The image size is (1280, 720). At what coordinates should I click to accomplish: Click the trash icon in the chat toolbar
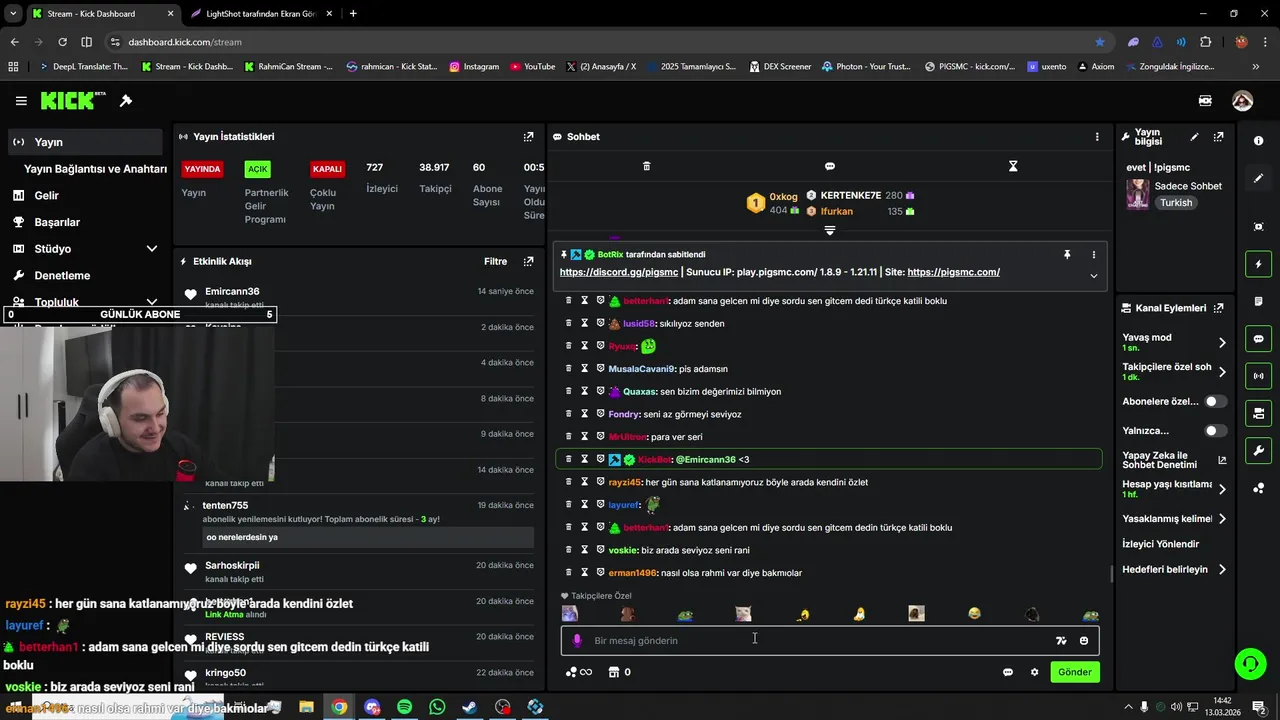(x=646, y=166)
